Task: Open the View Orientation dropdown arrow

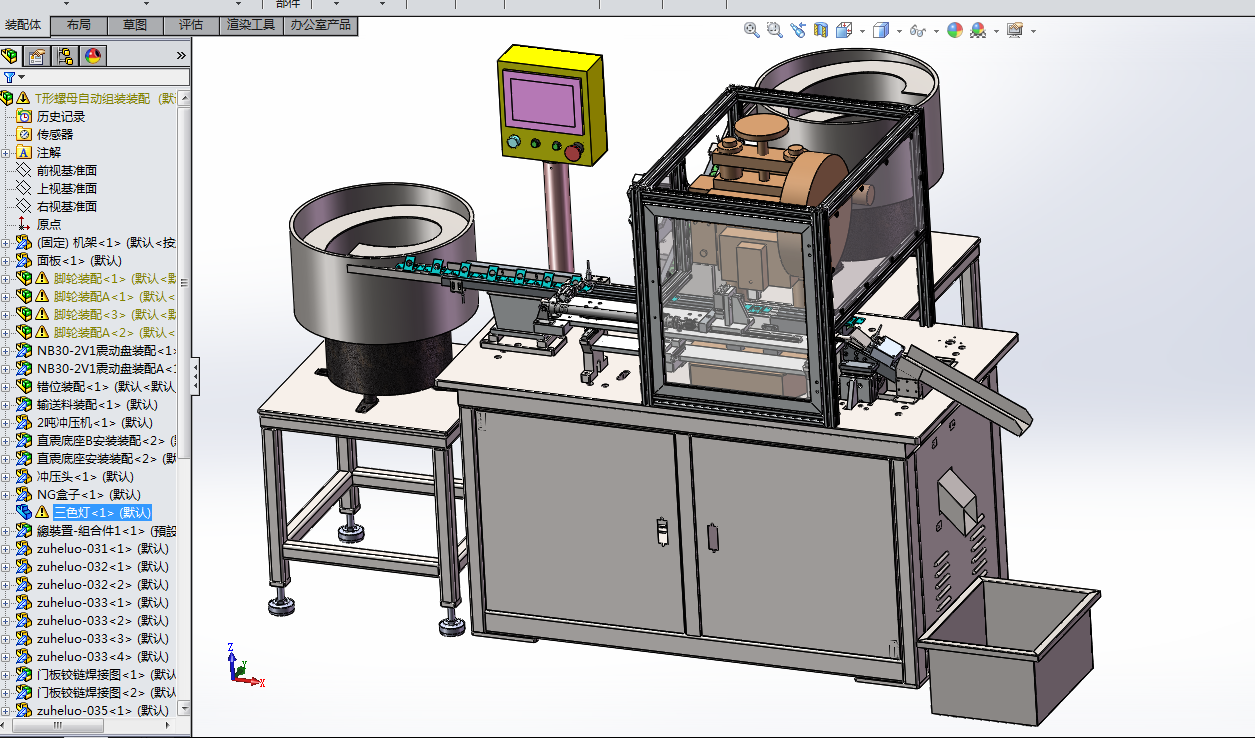Action: point(864,31)
